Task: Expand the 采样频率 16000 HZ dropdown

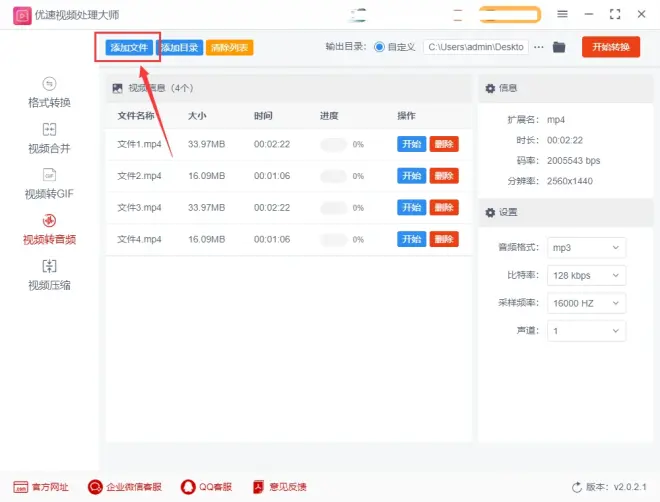Action: [587, 303]
